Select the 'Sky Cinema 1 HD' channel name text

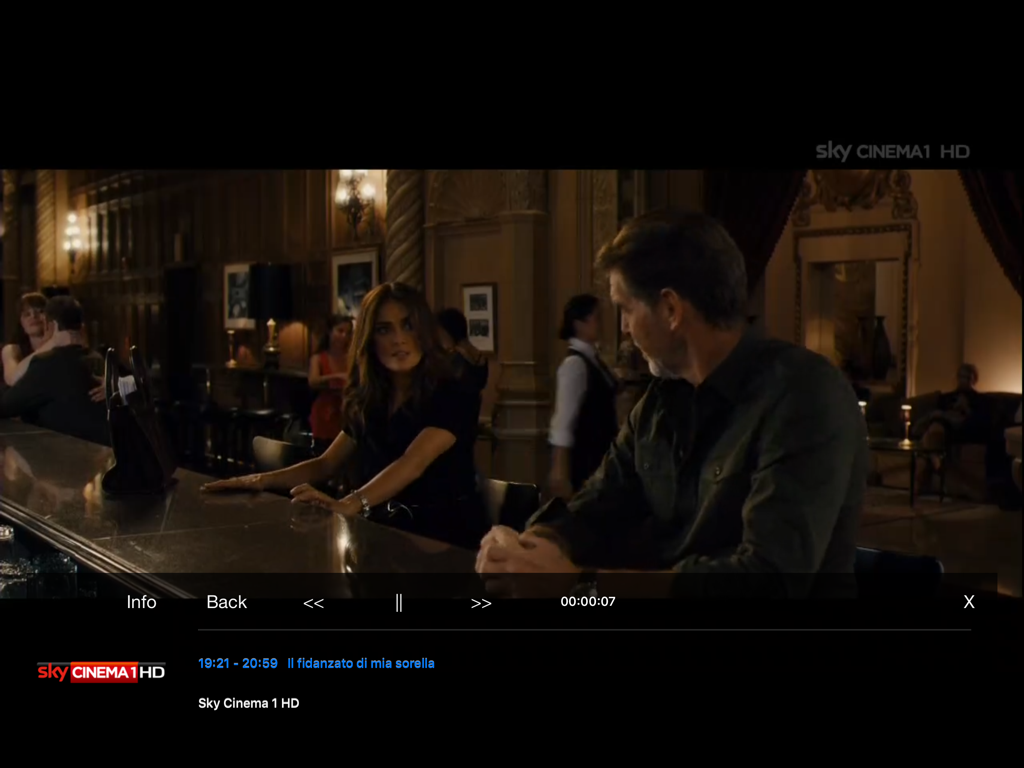pos(248,703)
